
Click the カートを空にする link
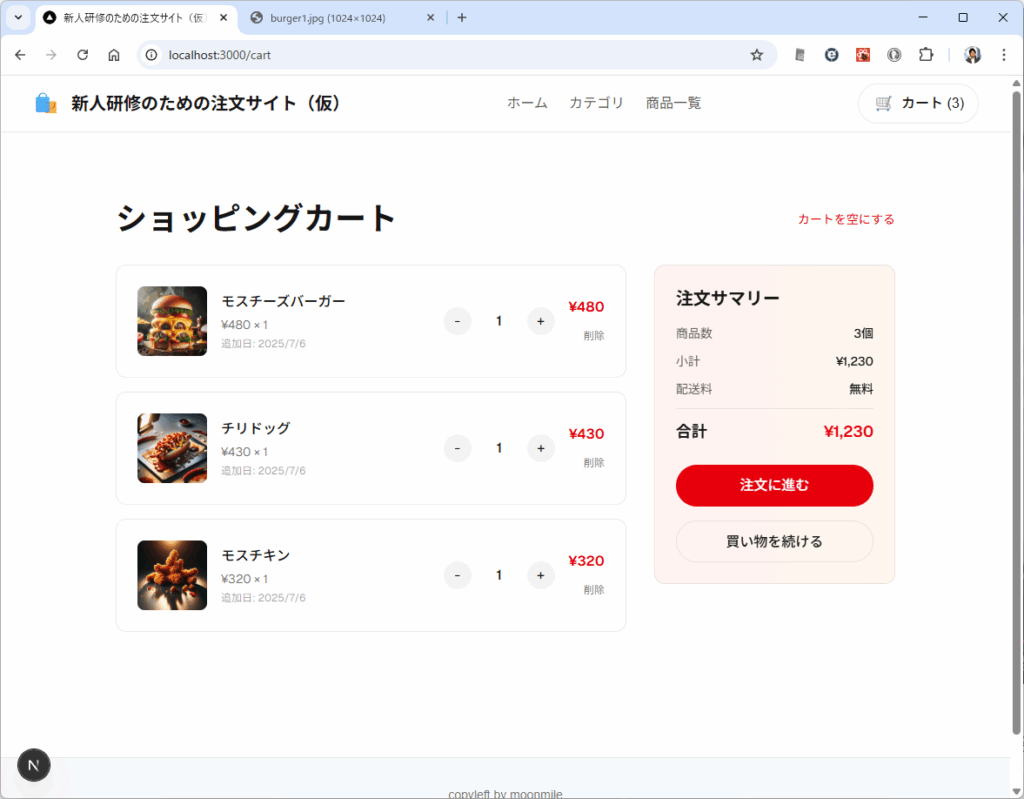coord(845,219)
